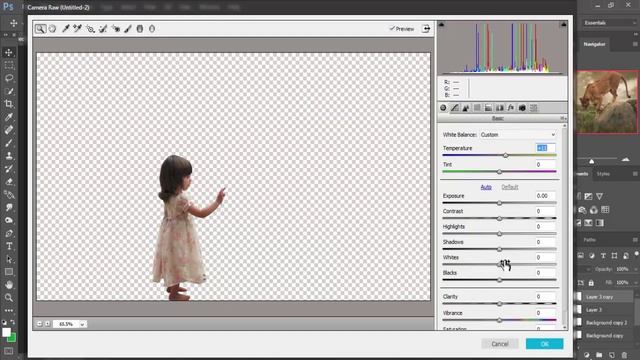The width and height of the screenshot is (640, 360).
Task: Click the Exposure slider handle
Action: tap(499, 203)
